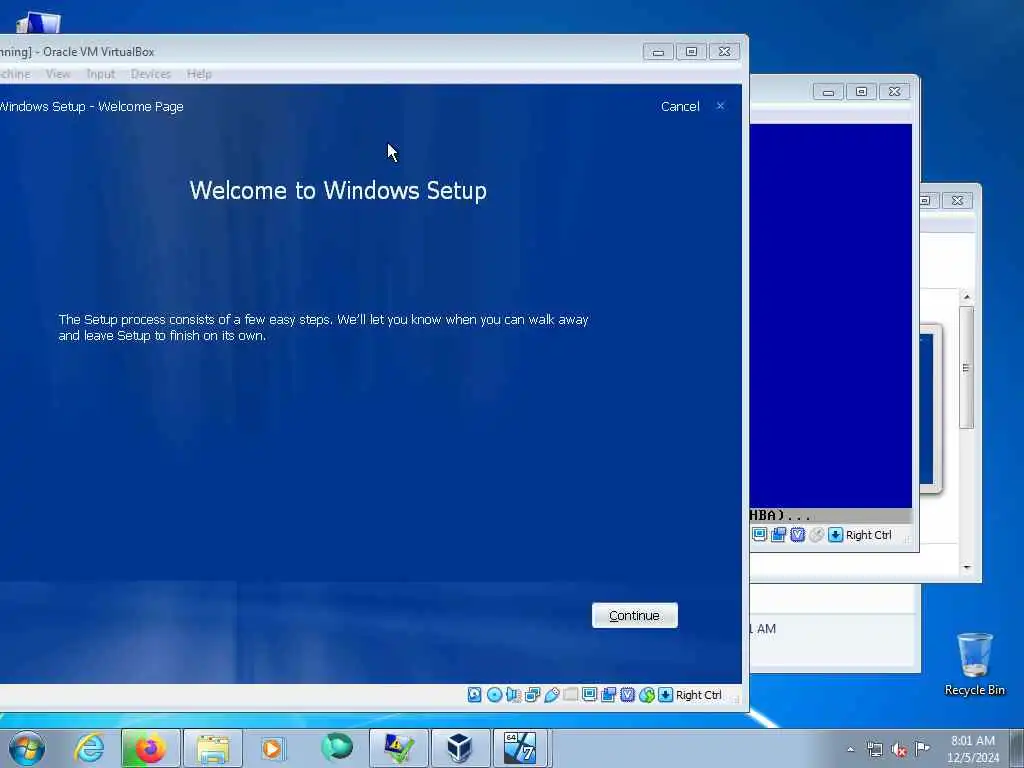This screenshot has width=1024, height=768.
Task: Click the Show Desktop strip at taskbar end
Action: coord(1016,748)
